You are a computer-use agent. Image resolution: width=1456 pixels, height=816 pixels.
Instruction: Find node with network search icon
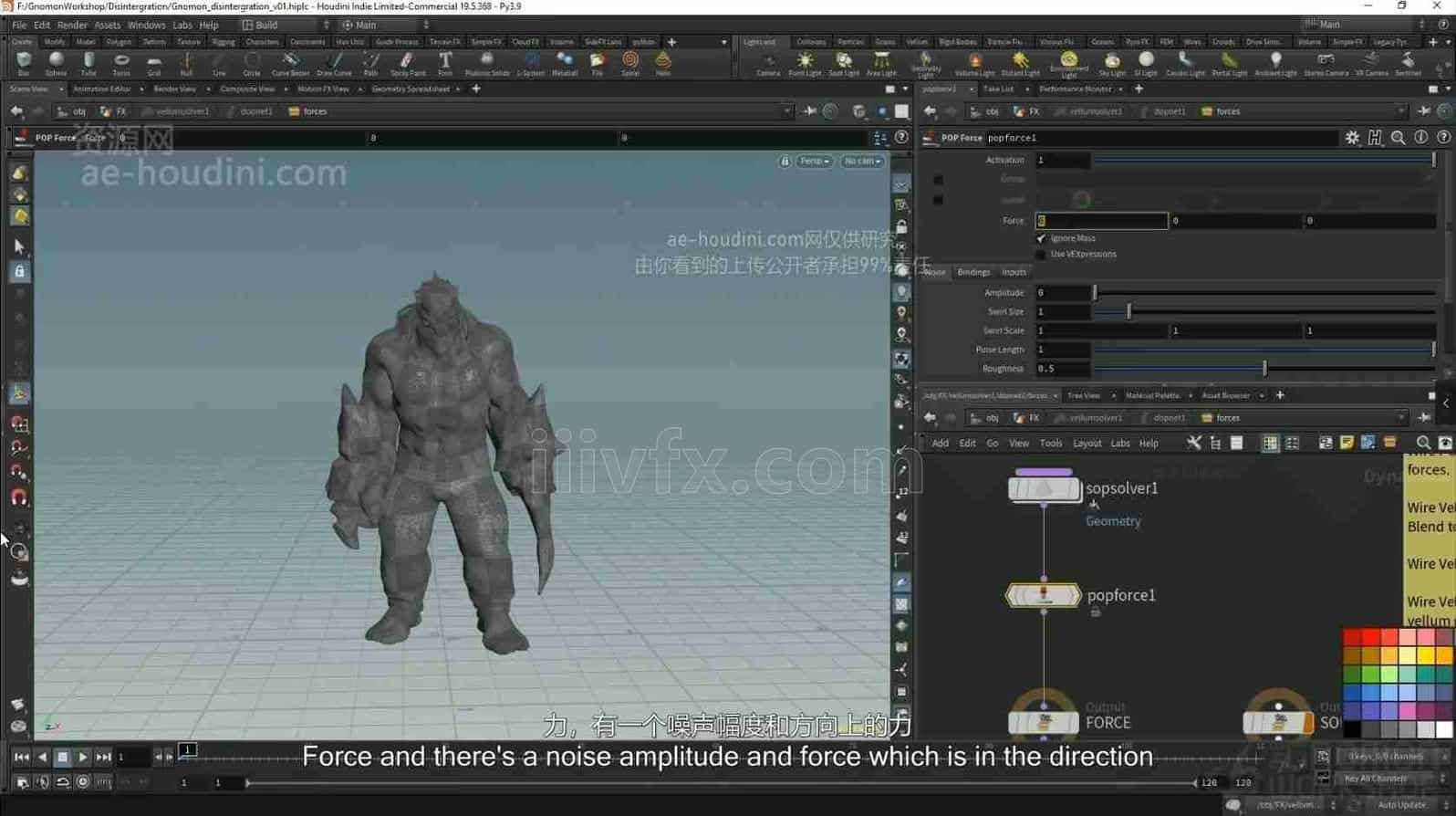[1423, 443]
